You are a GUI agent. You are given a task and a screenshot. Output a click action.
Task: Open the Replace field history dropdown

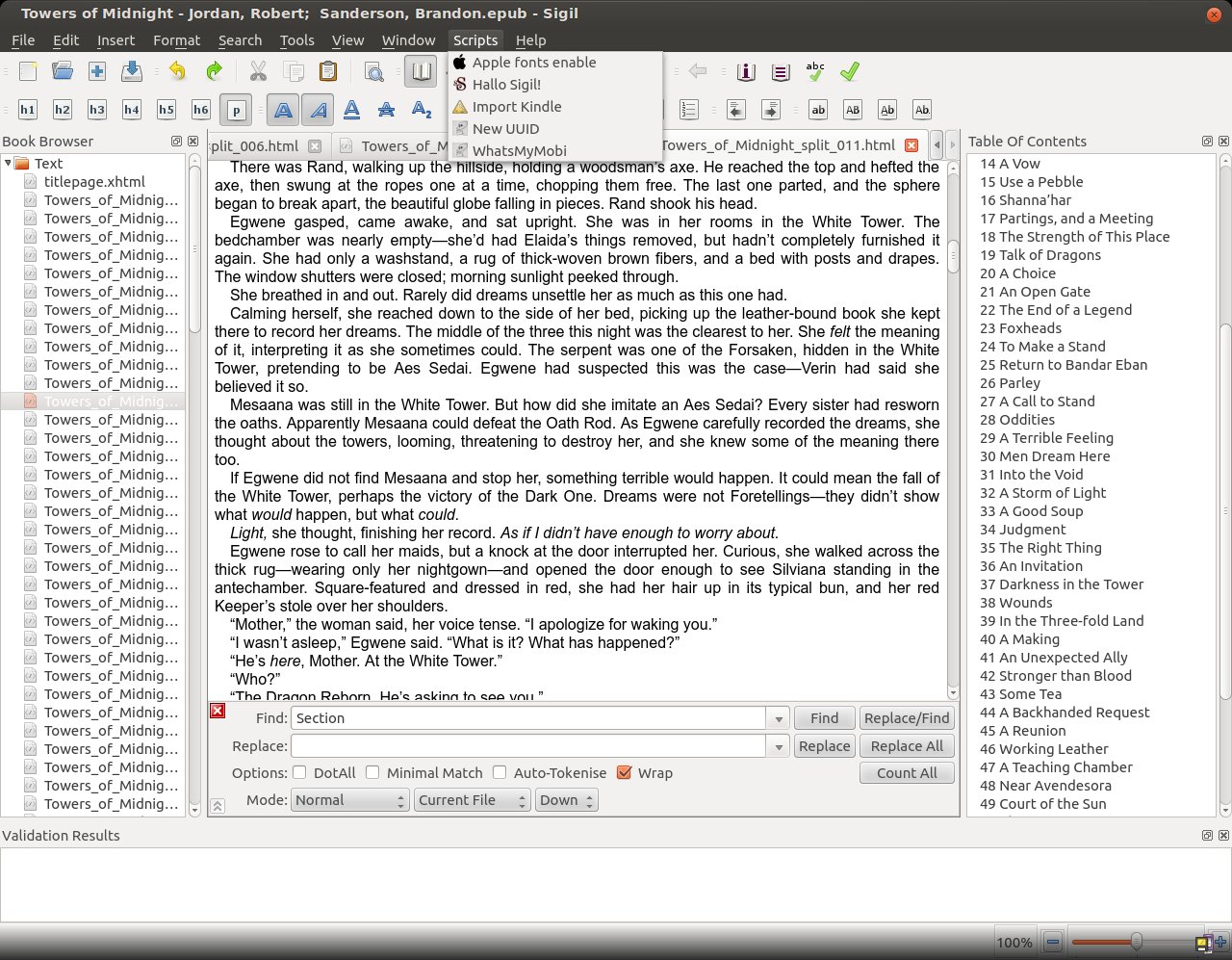(778, 746)
